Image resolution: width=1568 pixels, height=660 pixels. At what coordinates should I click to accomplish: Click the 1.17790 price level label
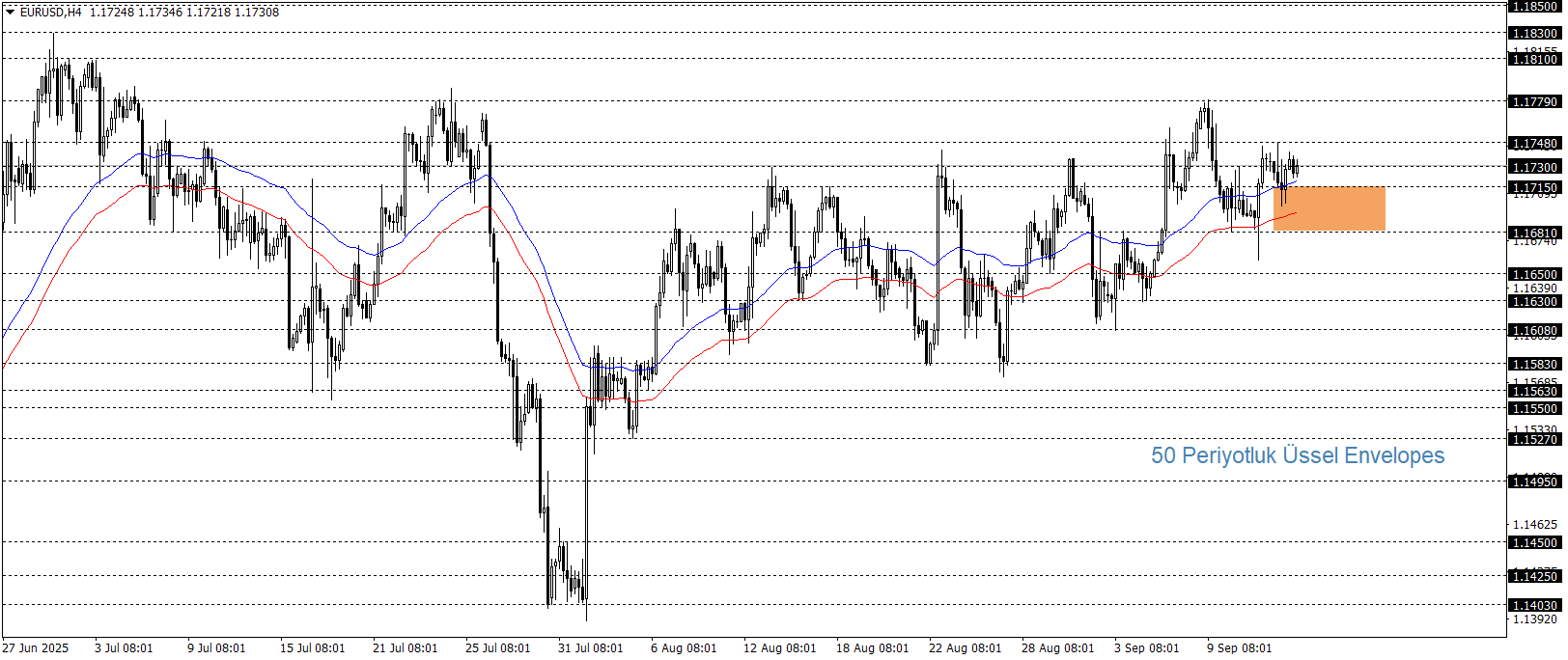point(1535,101)
